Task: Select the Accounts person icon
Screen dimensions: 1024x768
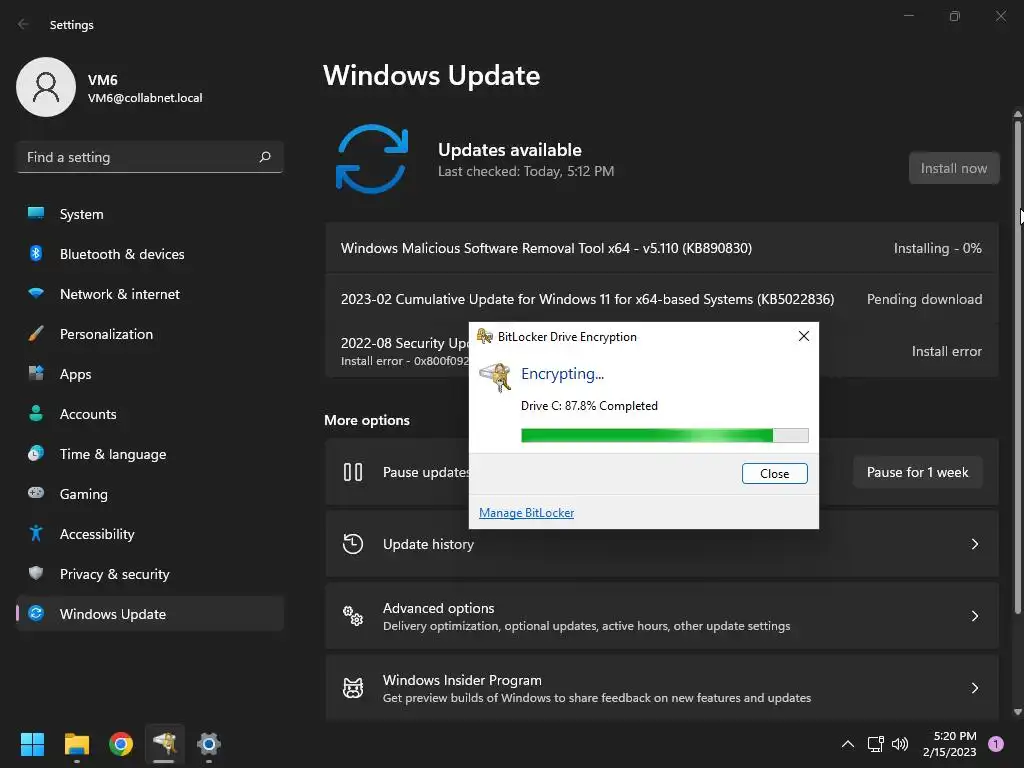Action: 36,413
